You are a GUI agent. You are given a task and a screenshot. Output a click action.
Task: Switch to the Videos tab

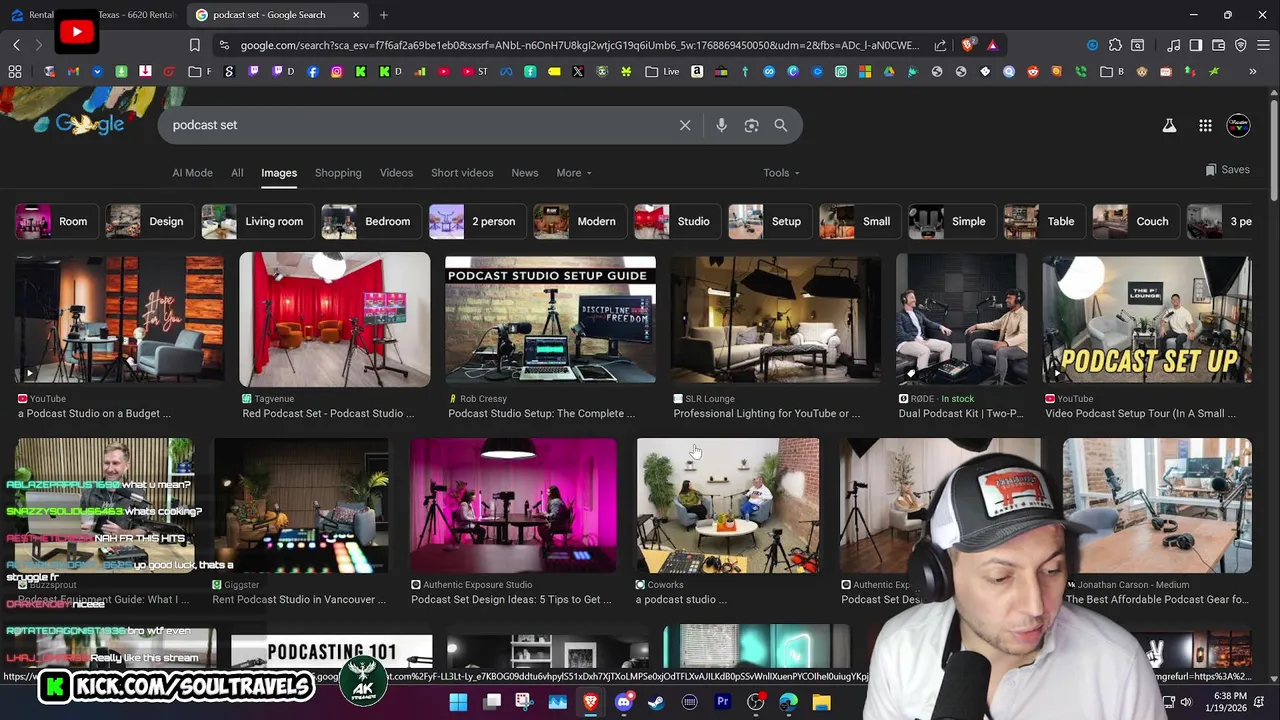(396, 173)
